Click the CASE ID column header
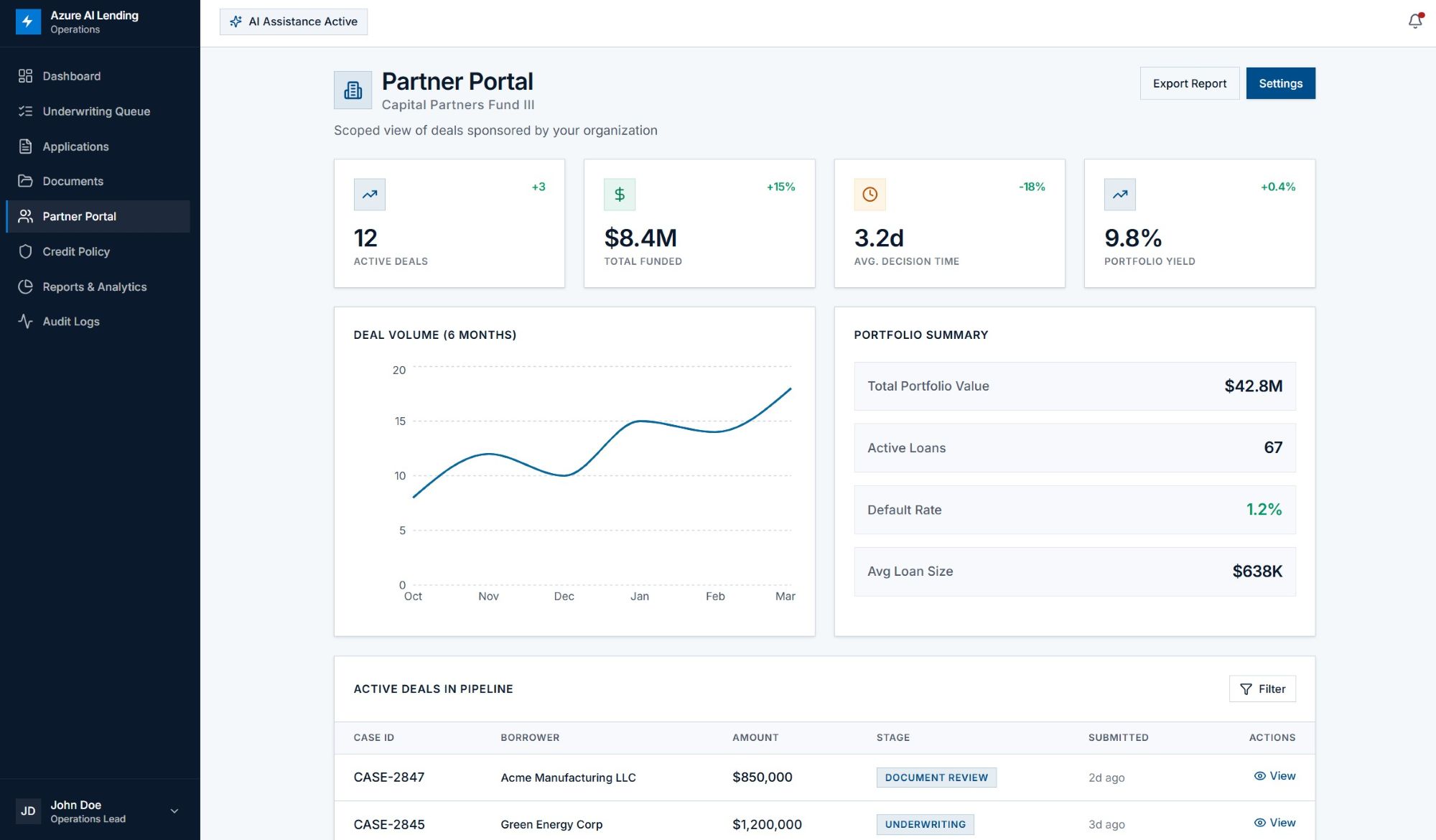Image resolution: width=1436 pixels, height=840 pixels. (373, 737)
